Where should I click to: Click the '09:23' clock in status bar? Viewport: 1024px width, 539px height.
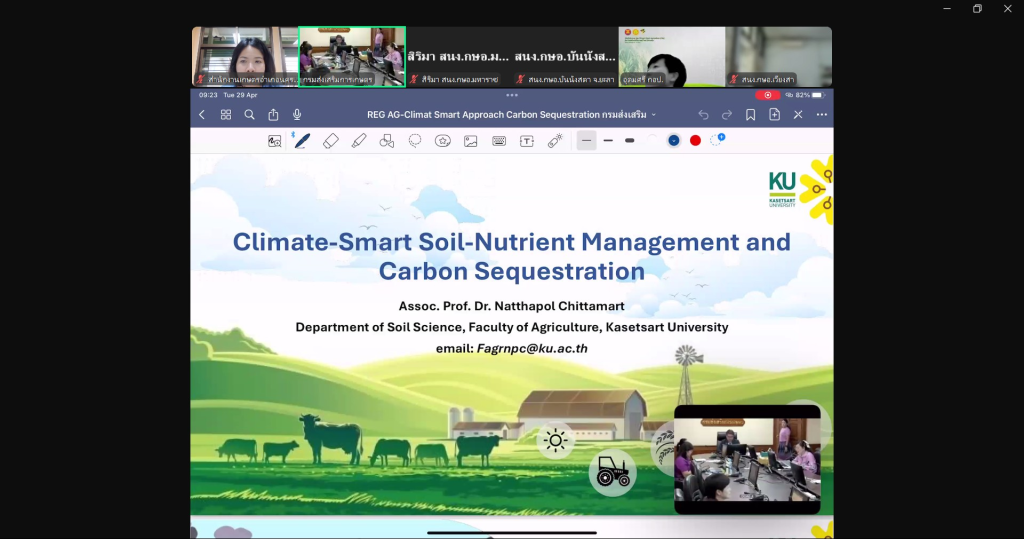[208, 95]
